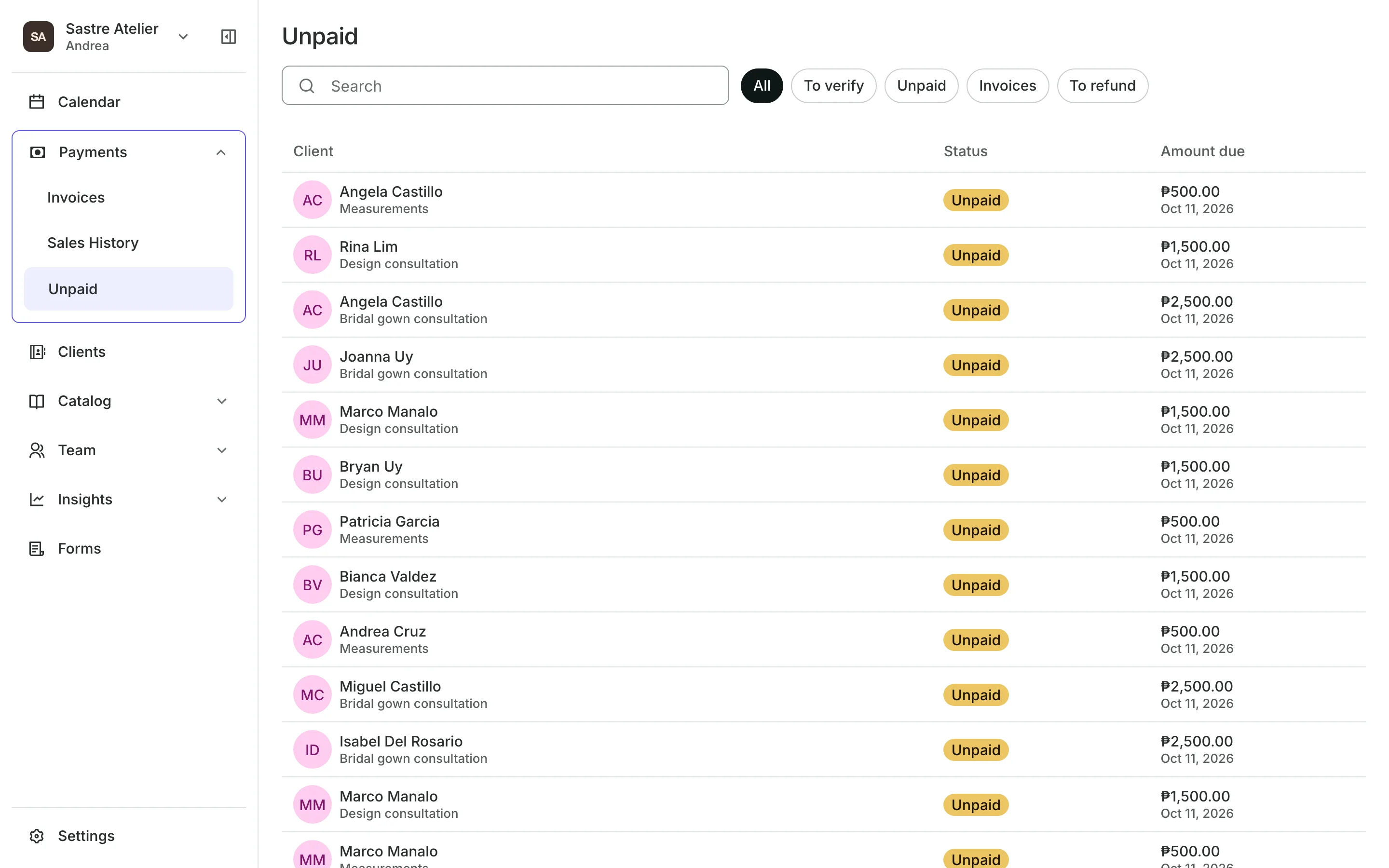
Task: Select the All filter chip
Action: (762, 85)
